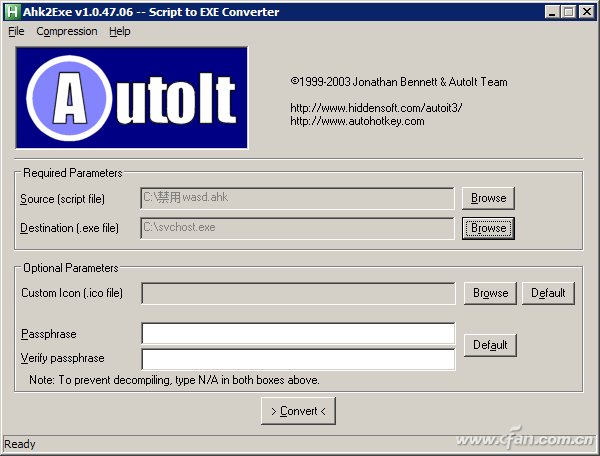
Task: Click the copyright Jonathan Bennett text
Action: tap(399, 82)
